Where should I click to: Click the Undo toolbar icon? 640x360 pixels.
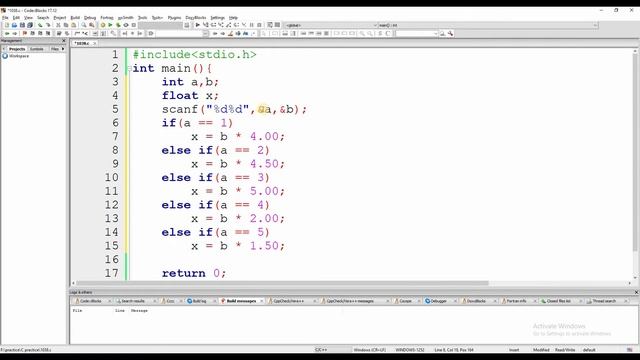click(40, 25)
